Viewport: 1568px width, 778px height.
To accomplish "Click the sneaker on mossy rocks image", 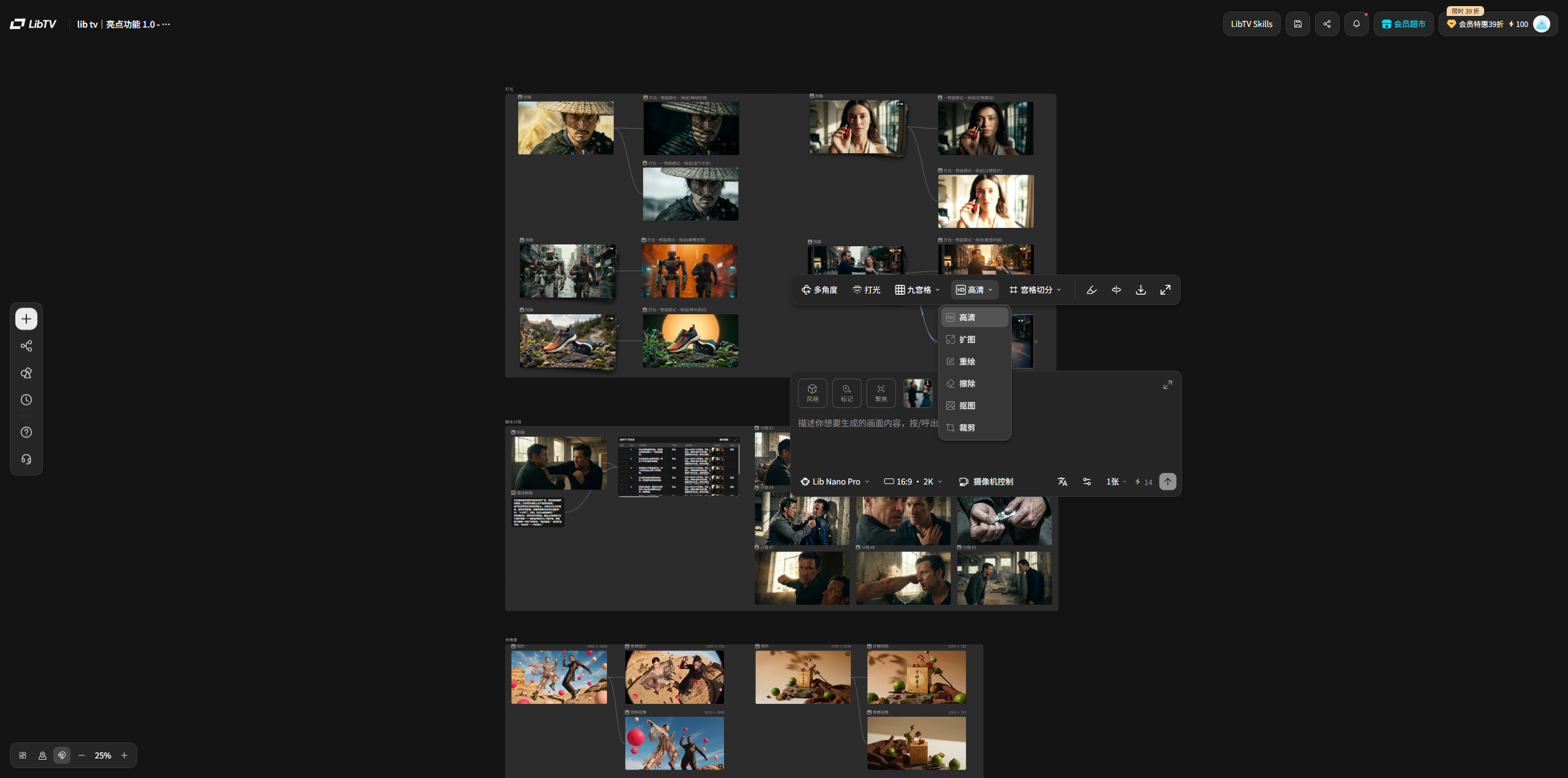I will 568,341.
